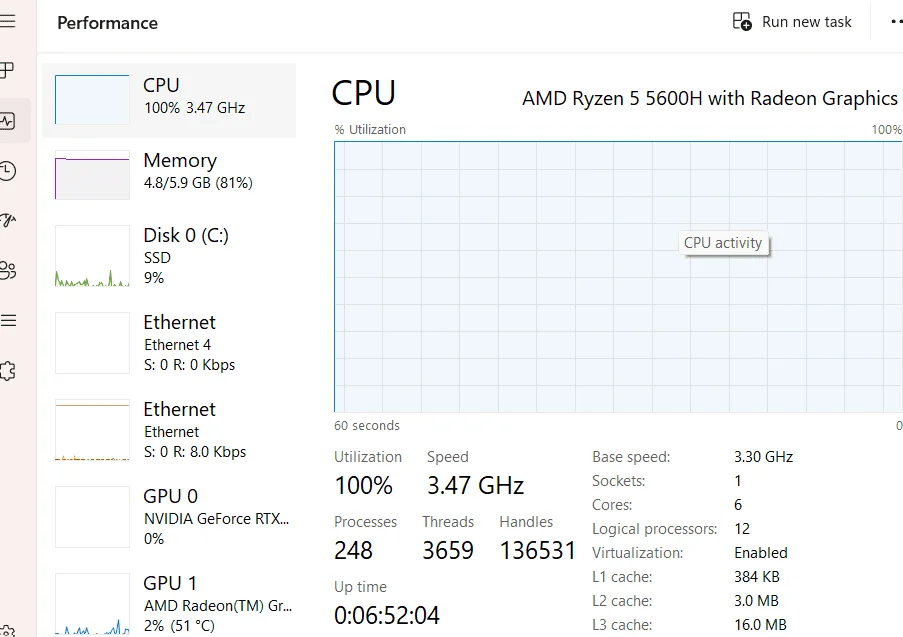The height and width of the screenshot is (637, 903).
Task: Click the Disk 0 mini graph thumbnail
Action: [x=92, y=256]
